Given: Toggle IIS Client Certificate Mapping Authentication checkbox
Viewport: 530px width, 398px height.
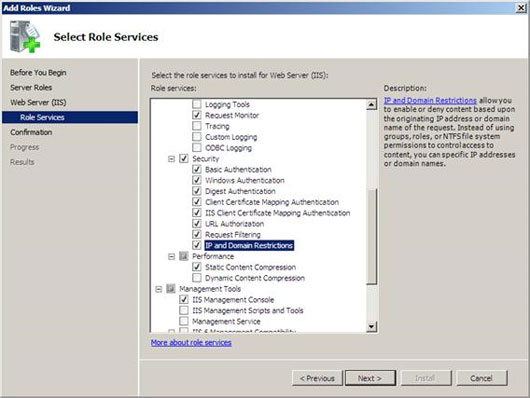Looking at the screenshot, I should [196, 213].
